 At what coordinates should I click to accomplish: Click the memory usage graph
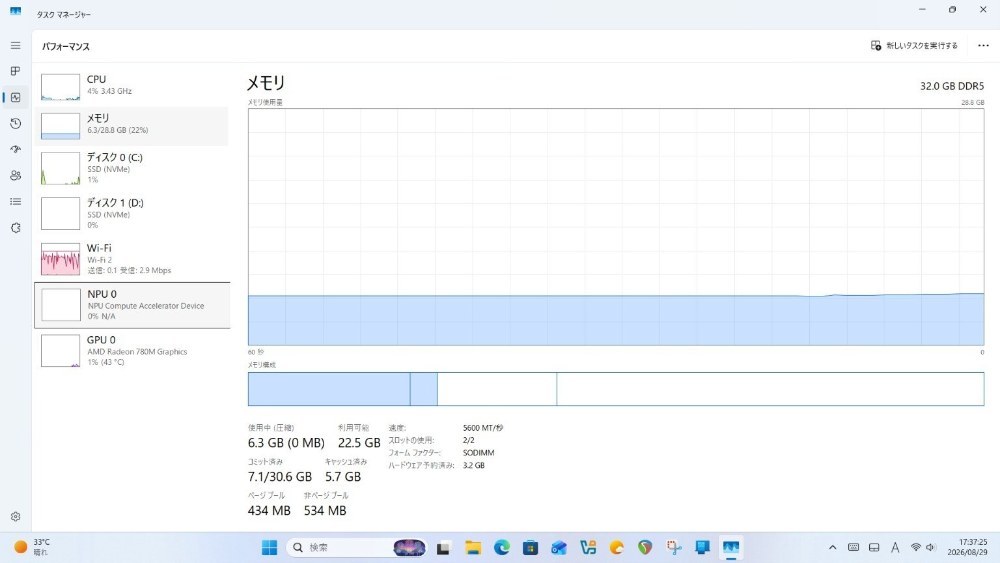[616, 227]
